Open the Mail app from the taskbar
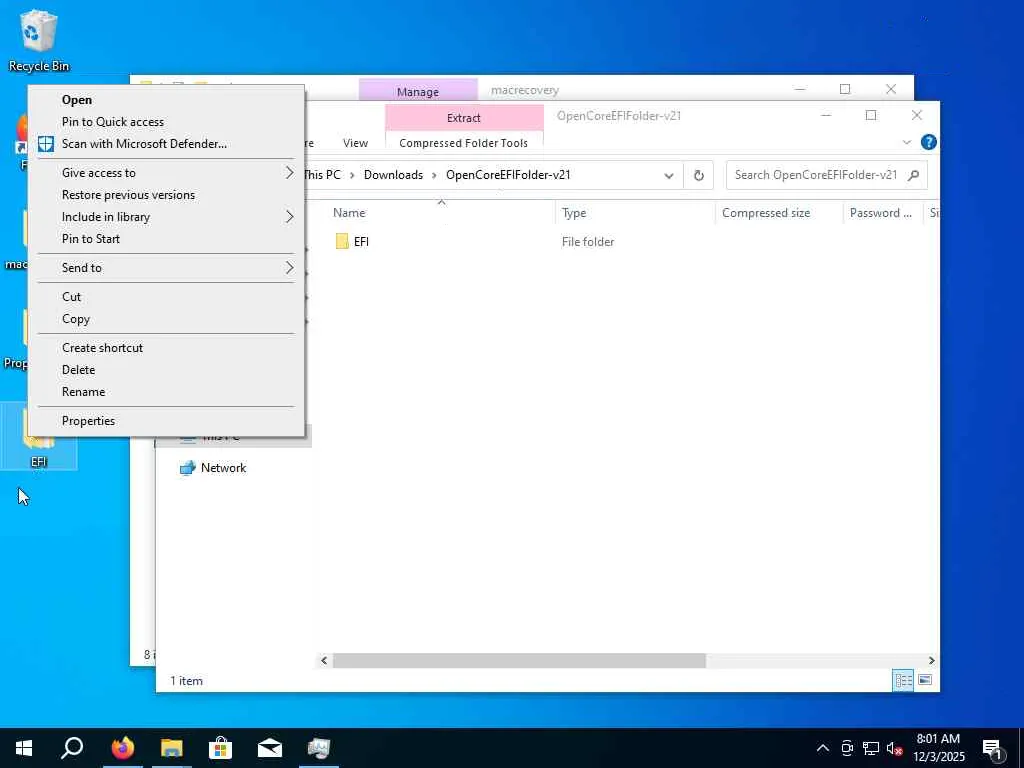Screen dimensions: 1024x768 pos(270,748)
